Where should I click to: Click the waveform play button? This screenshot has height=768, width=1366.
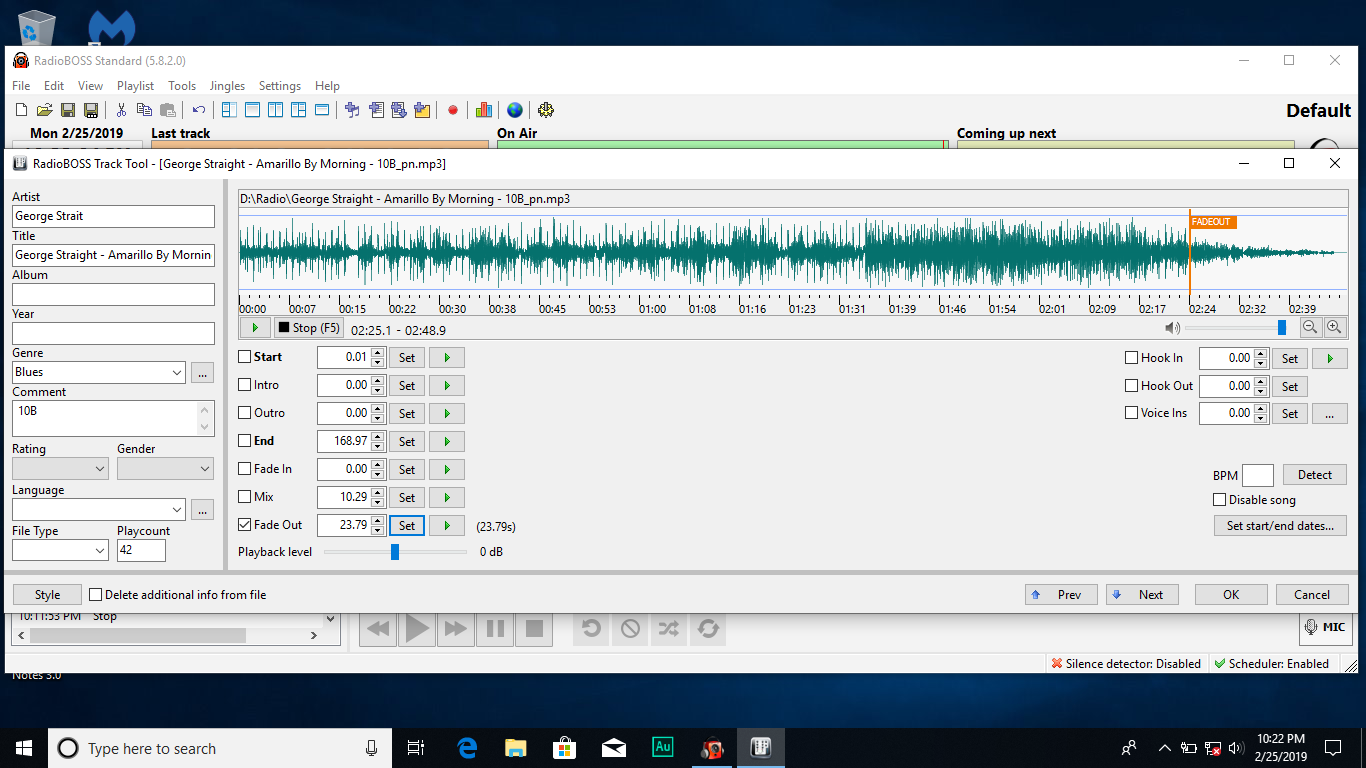point(255,327)
